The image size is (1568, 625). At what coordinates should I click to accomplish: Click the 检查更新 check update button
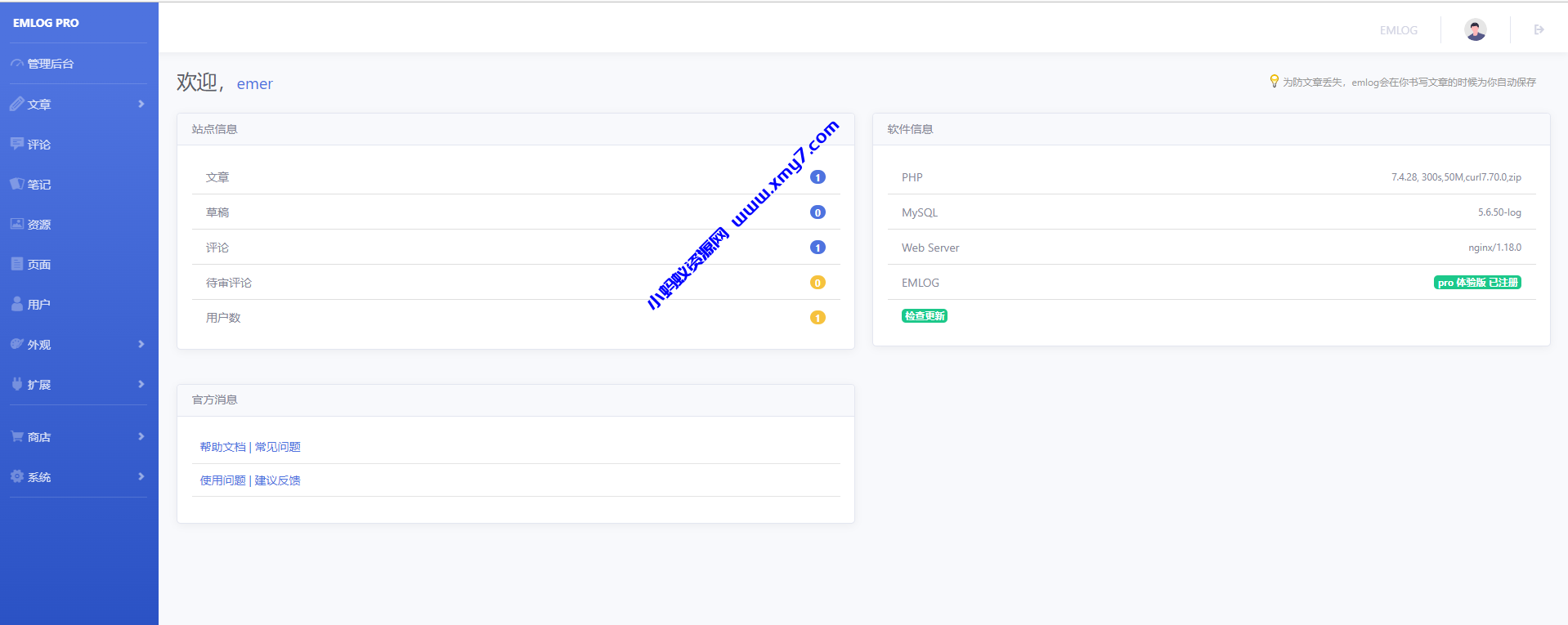(x=924, y=316)
